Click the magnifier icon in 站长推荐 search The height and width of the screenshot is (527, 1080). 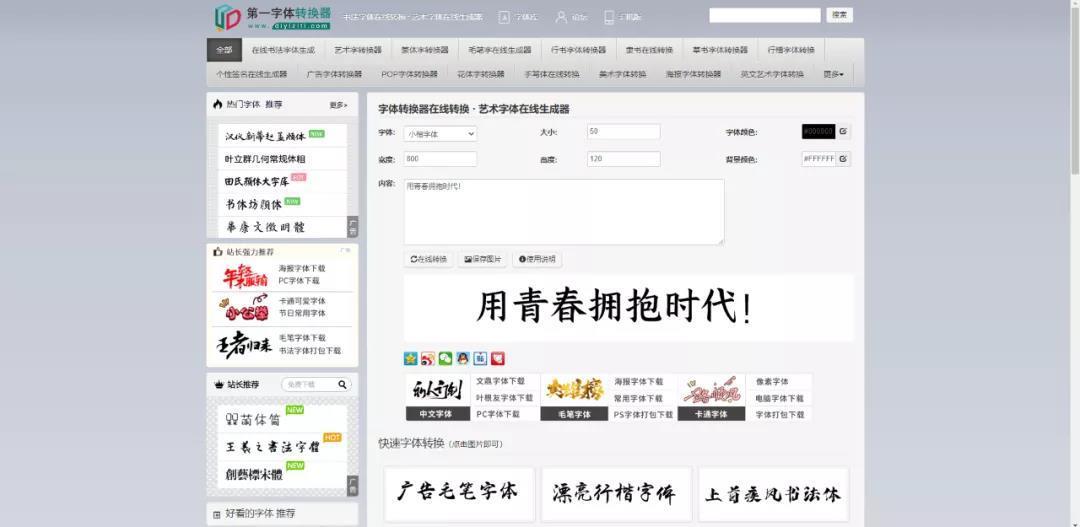tap(342, 384)
